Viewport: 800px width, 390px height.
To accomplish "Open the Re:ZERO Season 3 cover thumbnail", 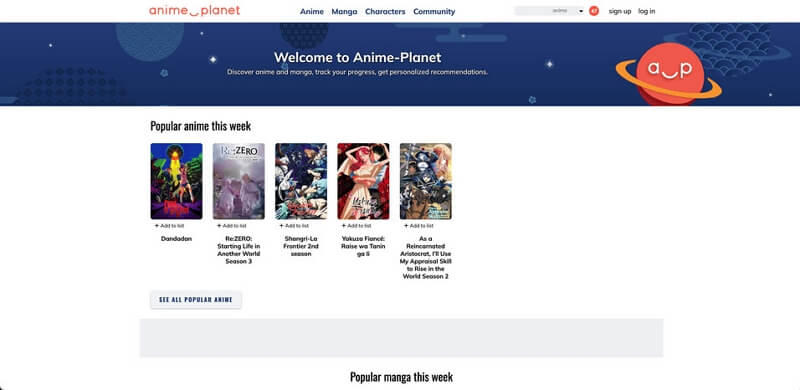I will [x=239, y=181].
